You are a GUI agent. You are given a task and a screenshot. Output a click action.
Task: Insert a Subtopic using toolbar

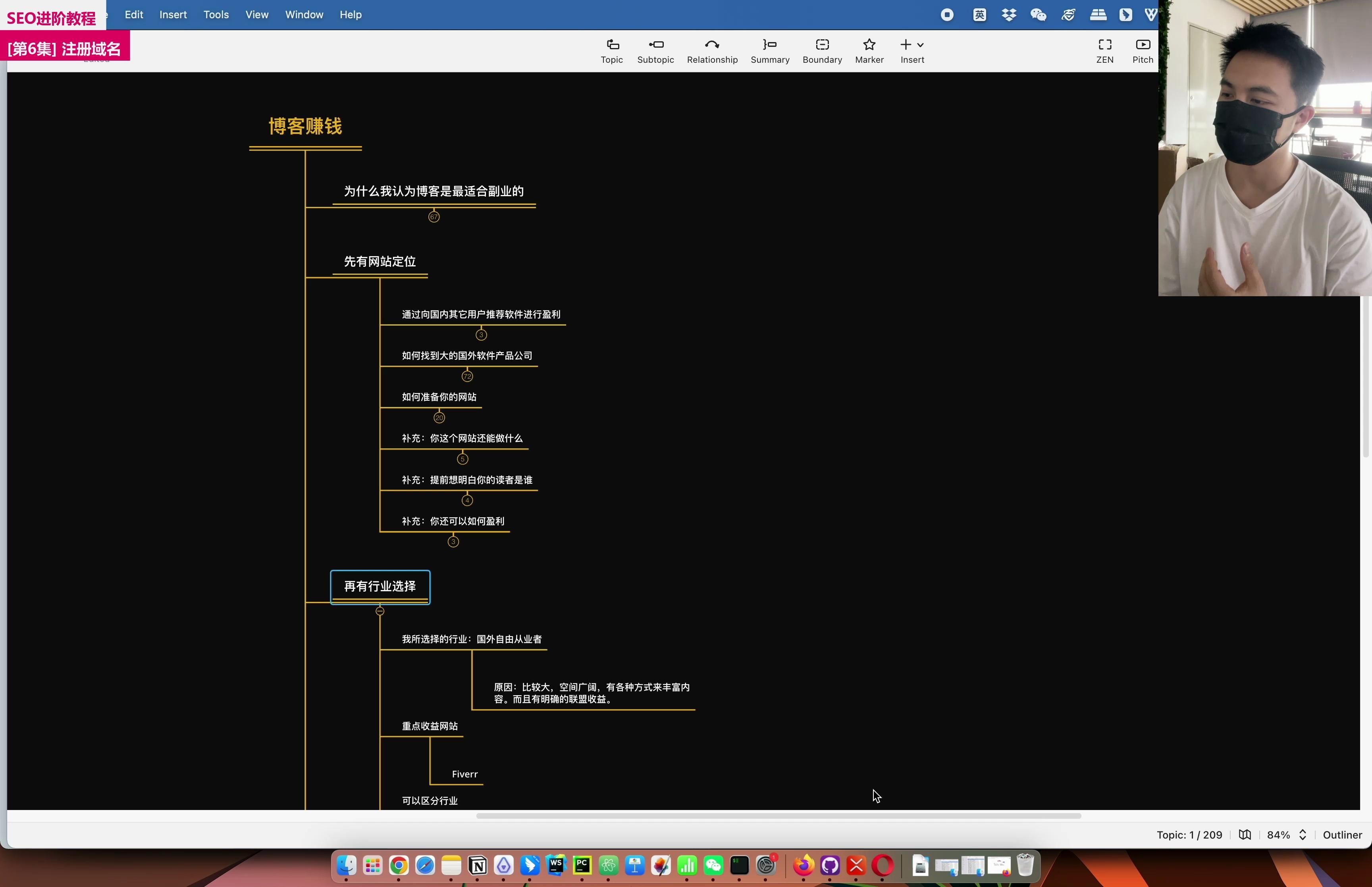point(655,51)
